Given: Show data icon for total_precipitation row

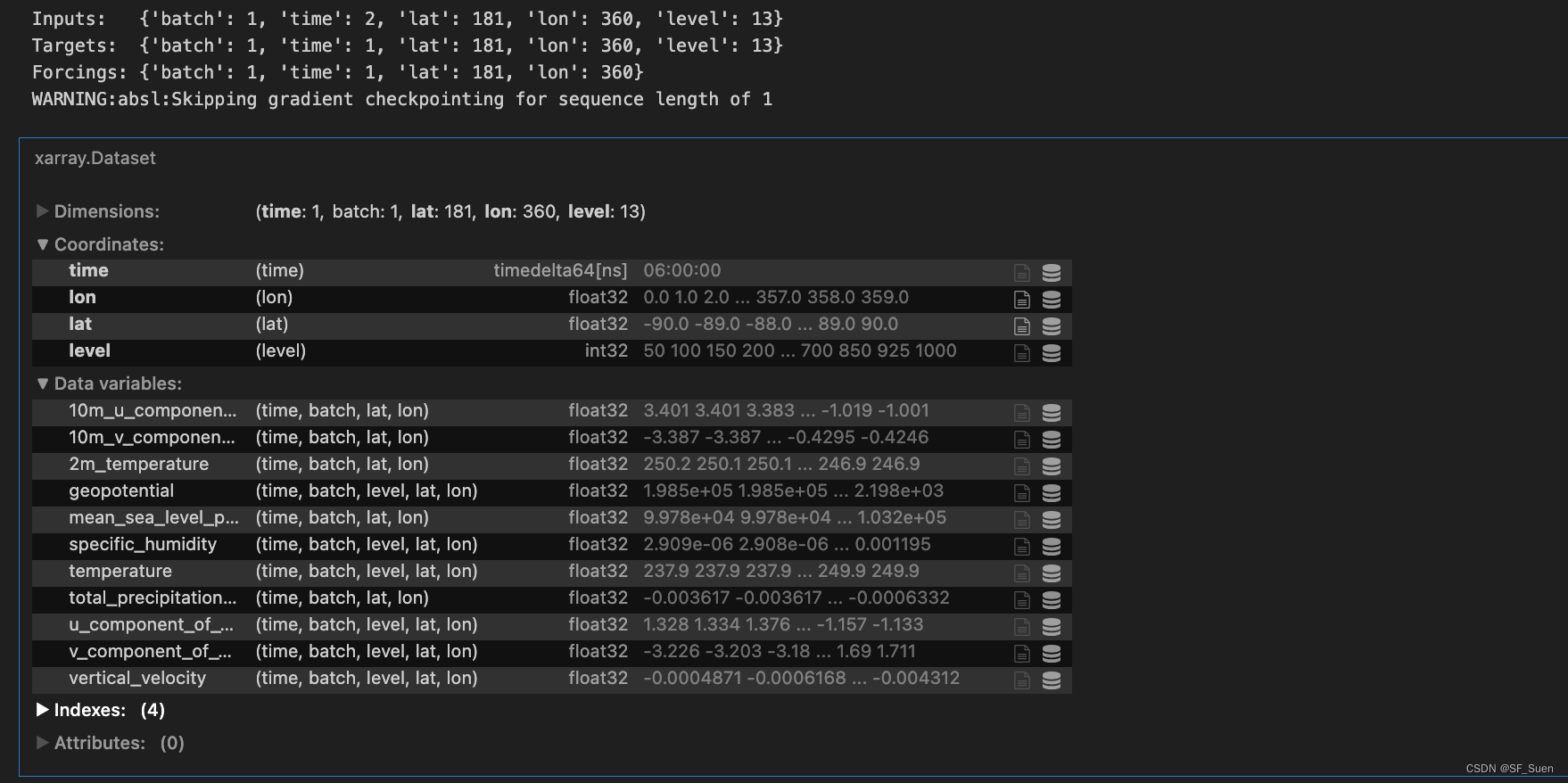Looking at the screenshot, I should [1052, 599].
